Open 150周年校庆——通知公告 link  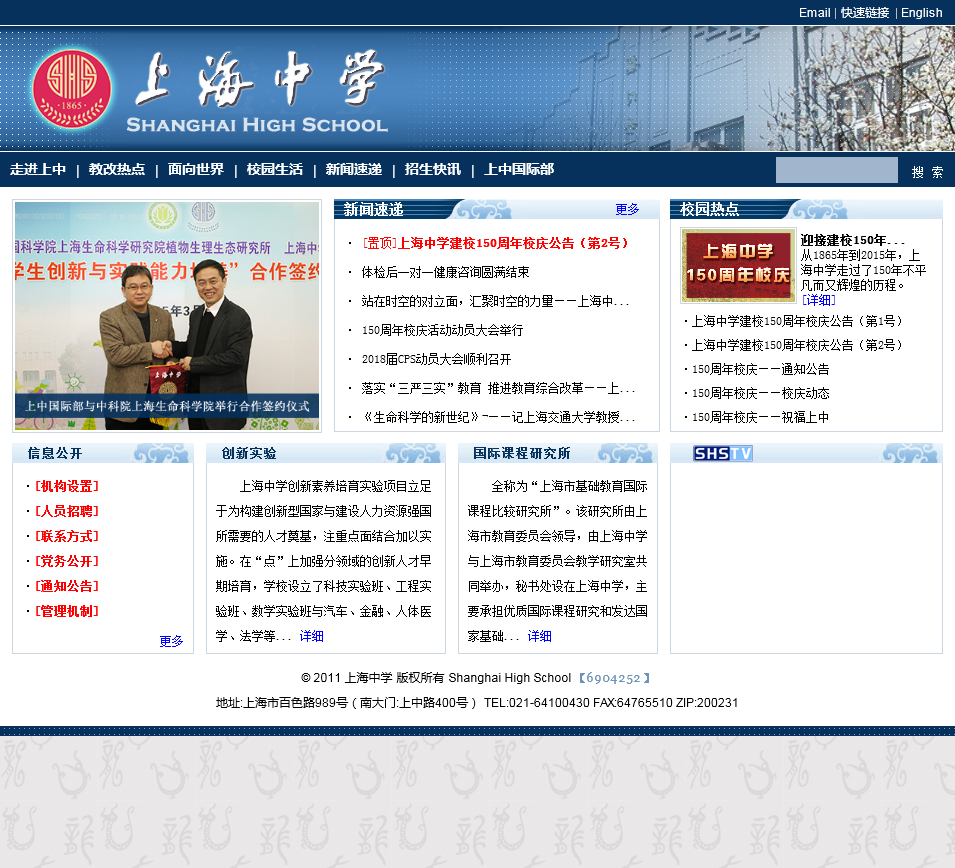click(x=760, y=369)
